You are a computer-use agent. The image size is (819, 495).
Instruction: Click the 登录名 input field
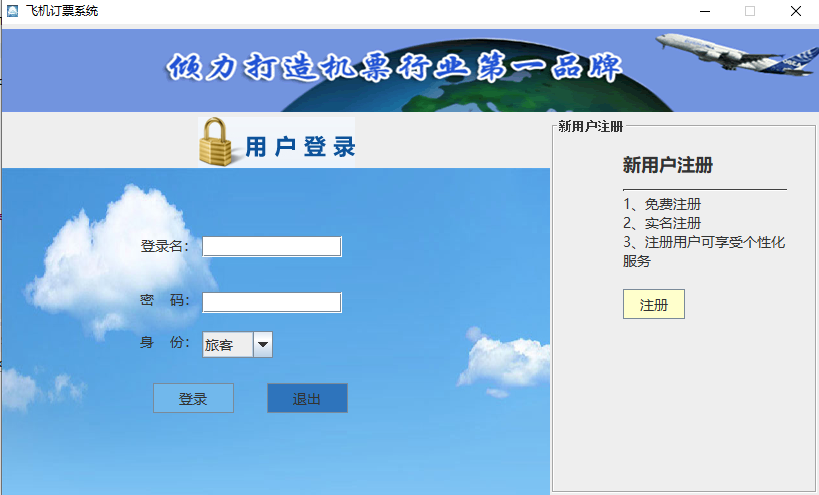[x=272, y=246]
